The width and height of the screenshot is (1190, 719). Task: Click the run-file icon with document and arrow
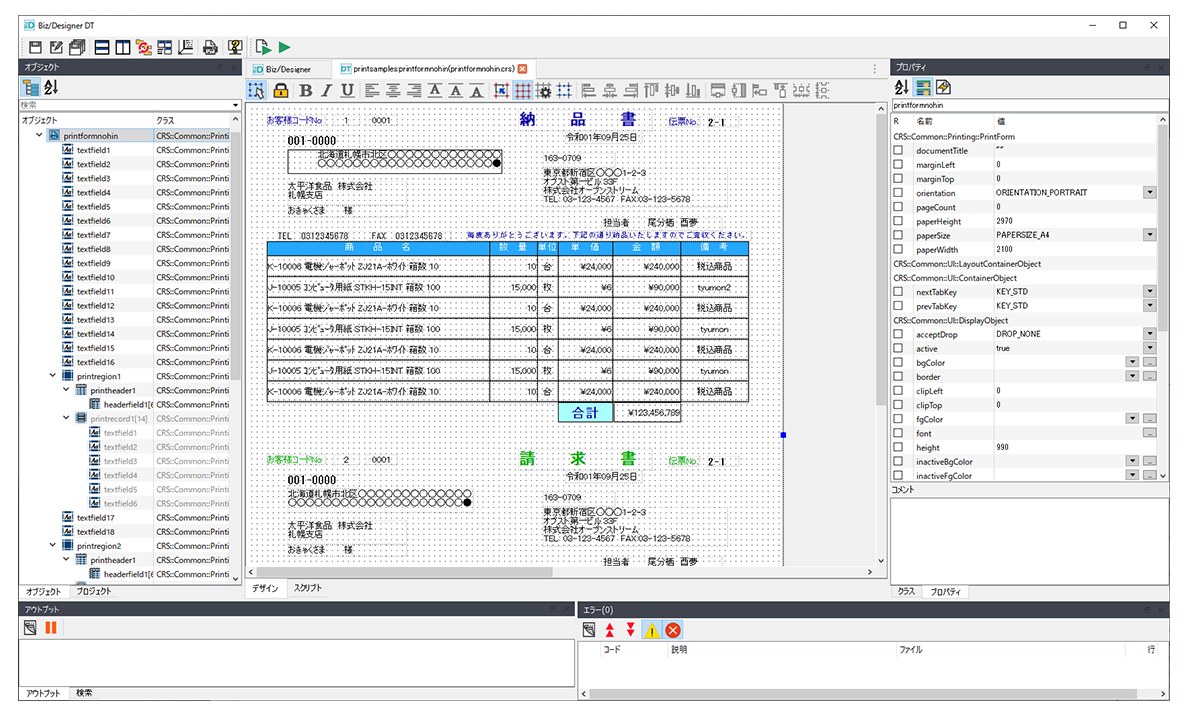coord(263,47)
